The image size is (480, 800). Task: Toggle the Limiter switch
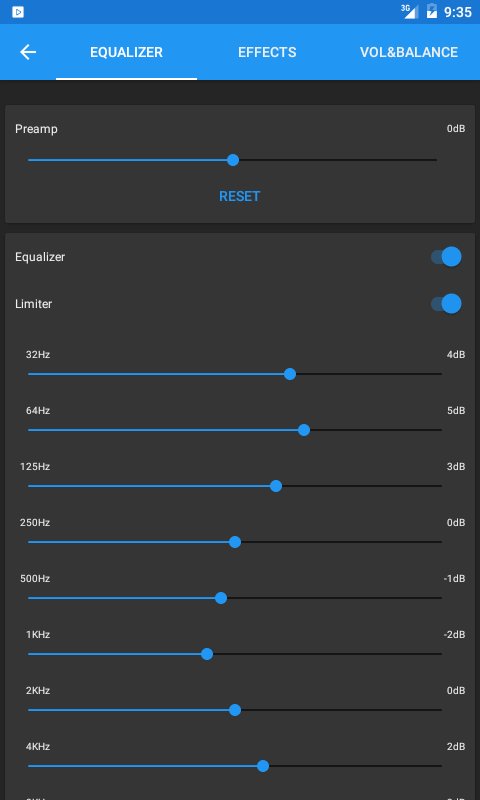click(446, 304)
